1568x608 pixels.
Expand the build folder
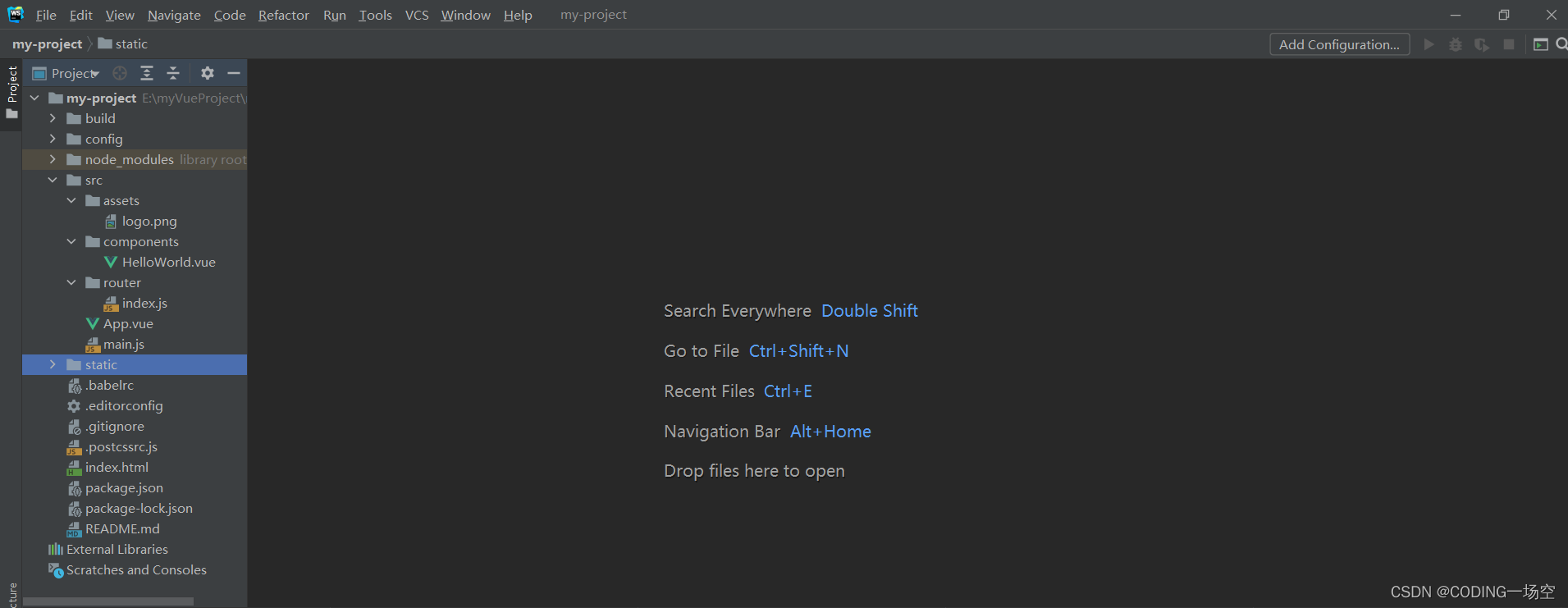tap(53, 118)
